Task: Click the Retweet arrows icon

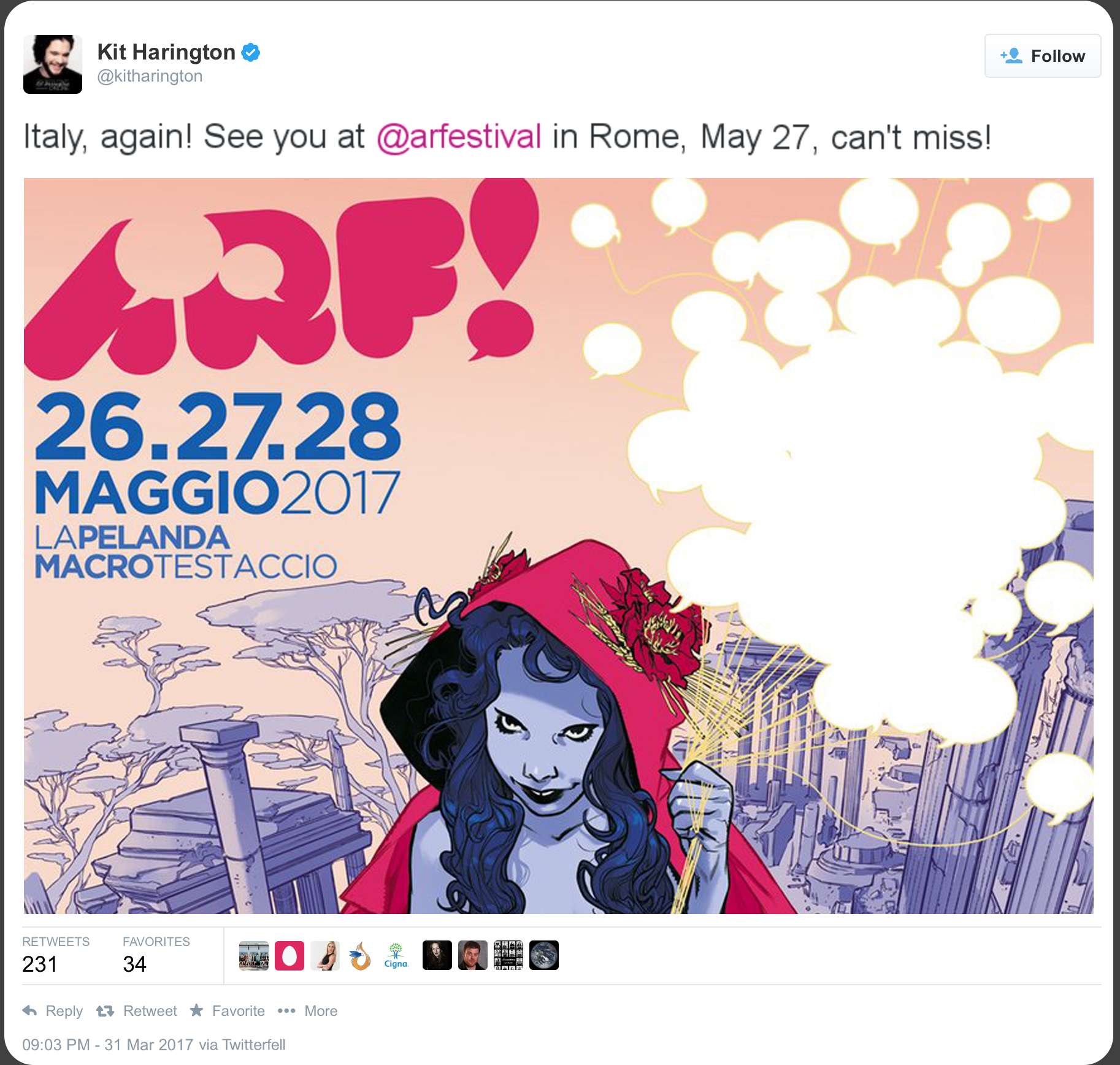Action: (105, 1010)
